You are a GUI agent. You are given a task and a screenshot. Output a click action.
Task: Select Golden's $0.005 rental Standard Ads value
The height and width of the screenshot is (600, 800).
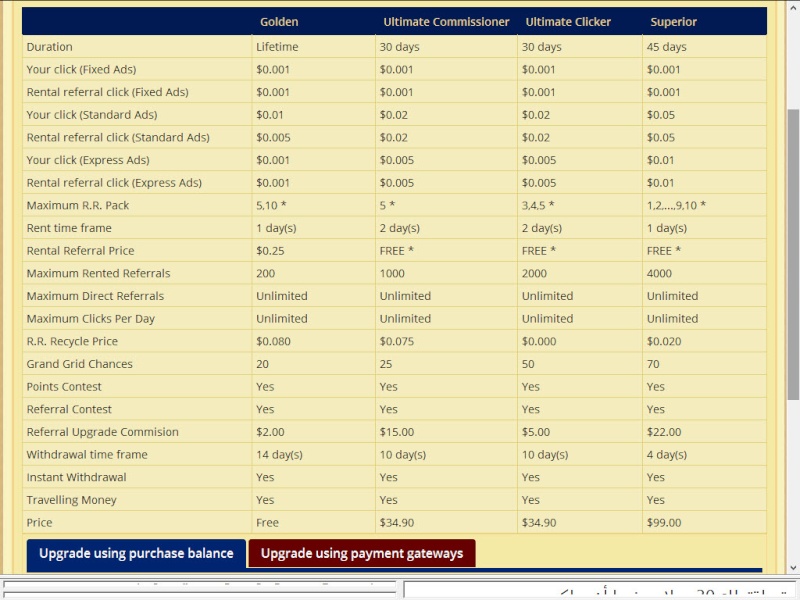[x=273, y=137]
